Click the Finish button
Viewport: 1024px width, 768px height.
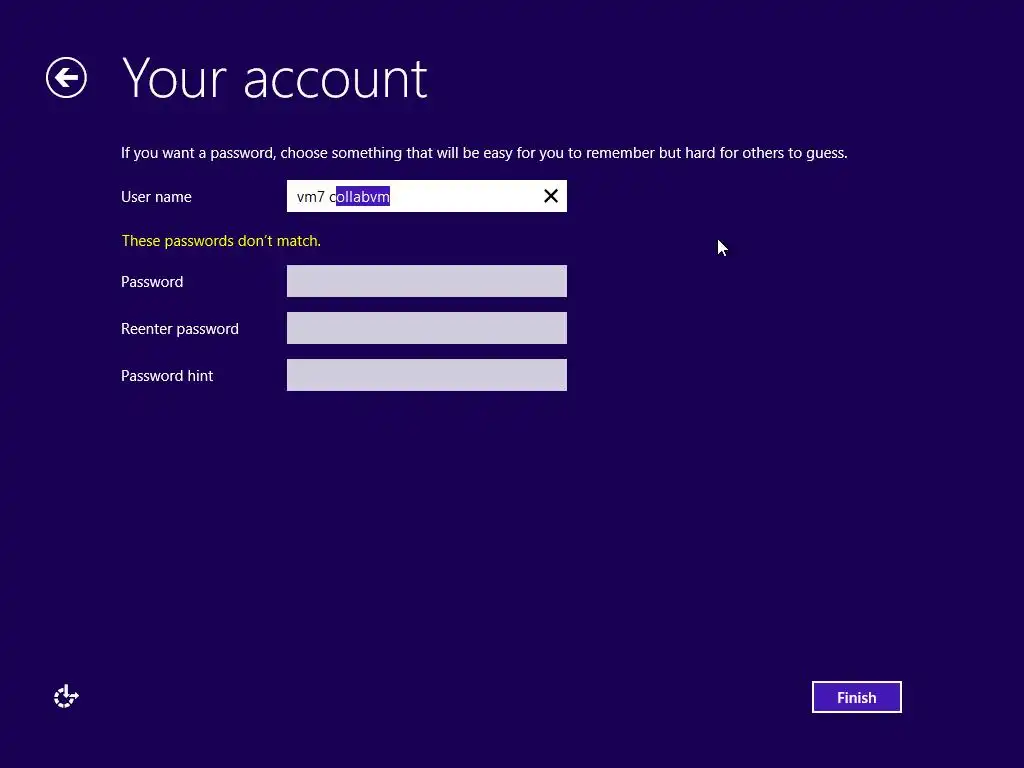pyautogui.click(x=856, y=697)
